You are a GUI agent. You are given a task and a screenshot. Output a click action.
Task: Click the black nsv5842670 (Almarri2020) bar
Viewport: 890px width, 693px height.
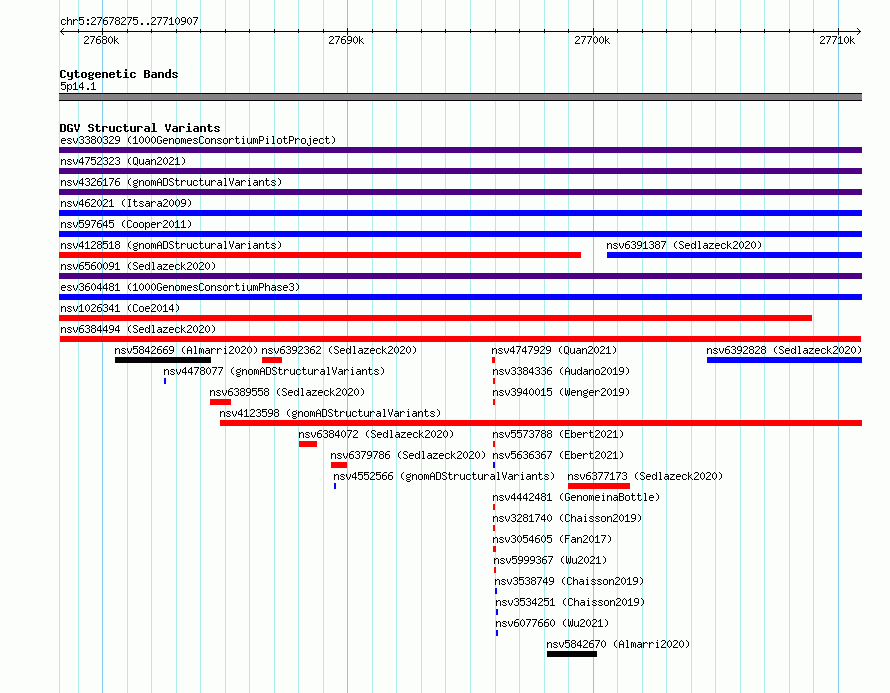click(x=572, y=654)
